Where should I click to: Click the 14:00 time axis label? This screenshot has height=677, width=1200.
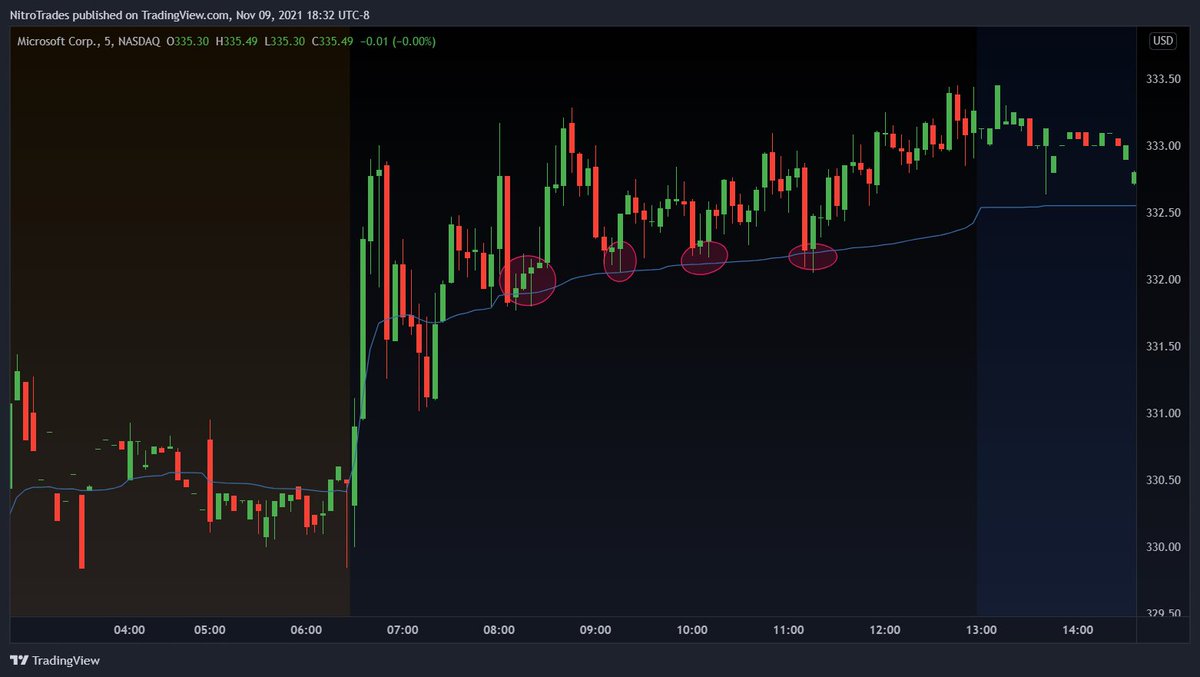[x=1079, y=630]
